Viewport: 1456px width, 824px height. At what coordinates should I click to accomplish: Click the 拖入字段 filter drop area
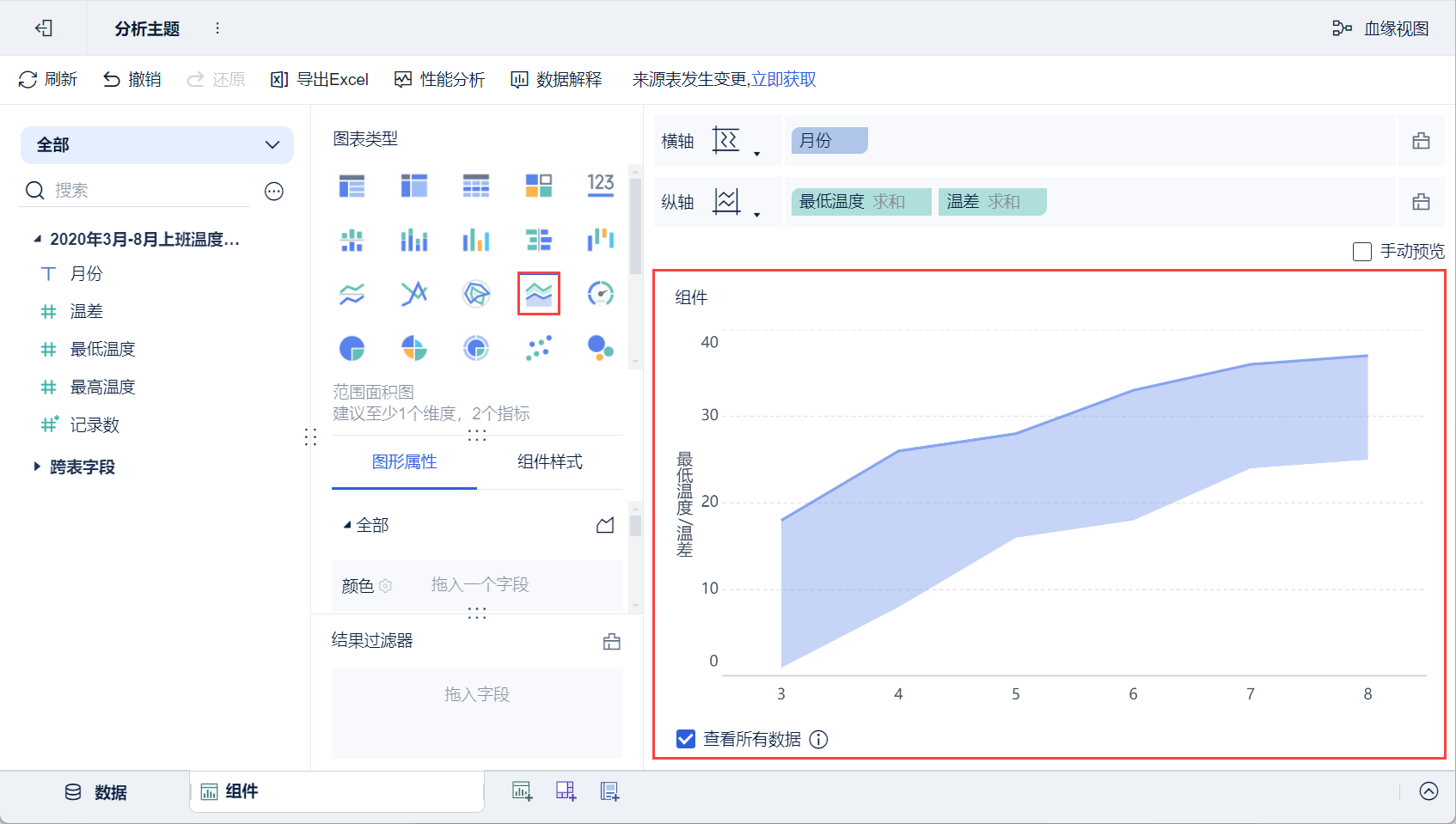pyautogui.click(x=477, y=713)
